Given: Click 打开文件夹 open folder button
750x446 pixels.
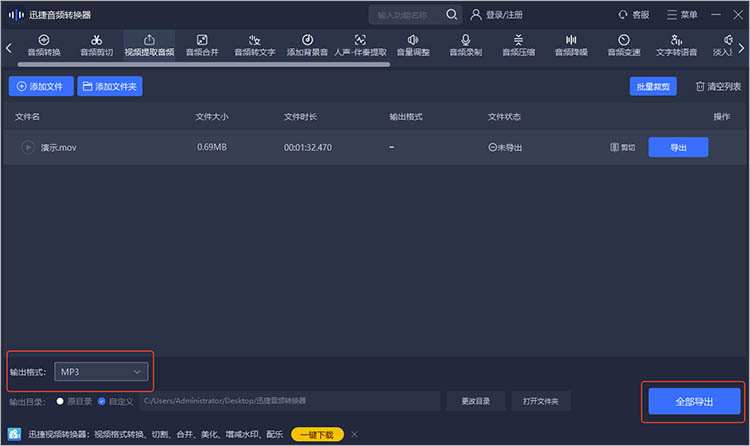Looking at the screenshot, I should 540,401.
